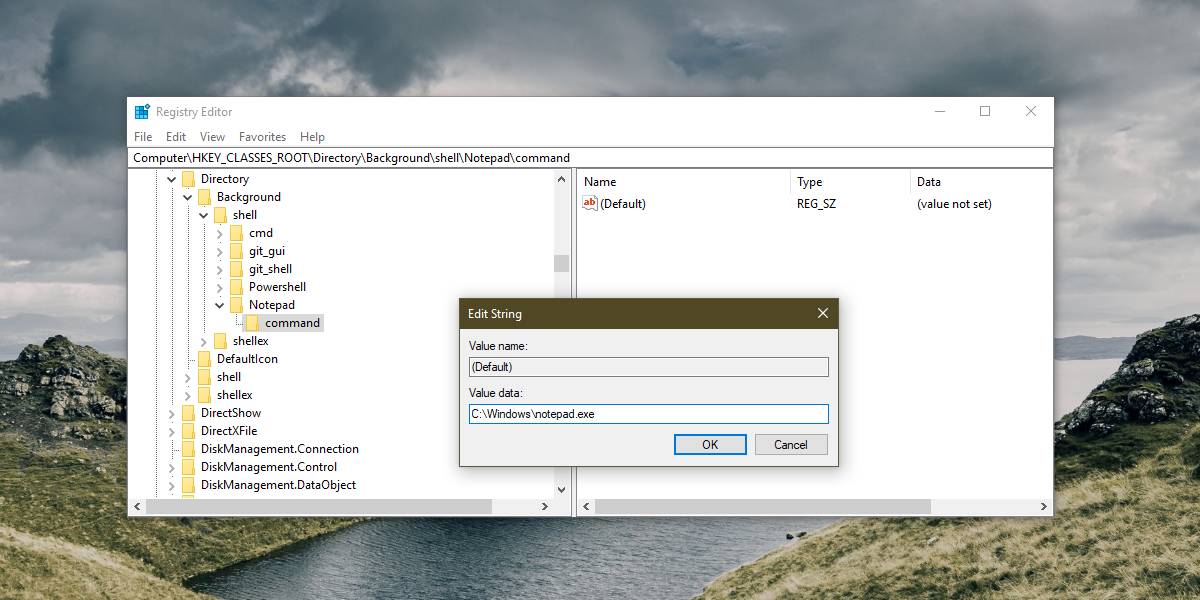Cancel the Edit String dialog
The height and width of the screenshot is (600, 1200).
click(791, 445)
